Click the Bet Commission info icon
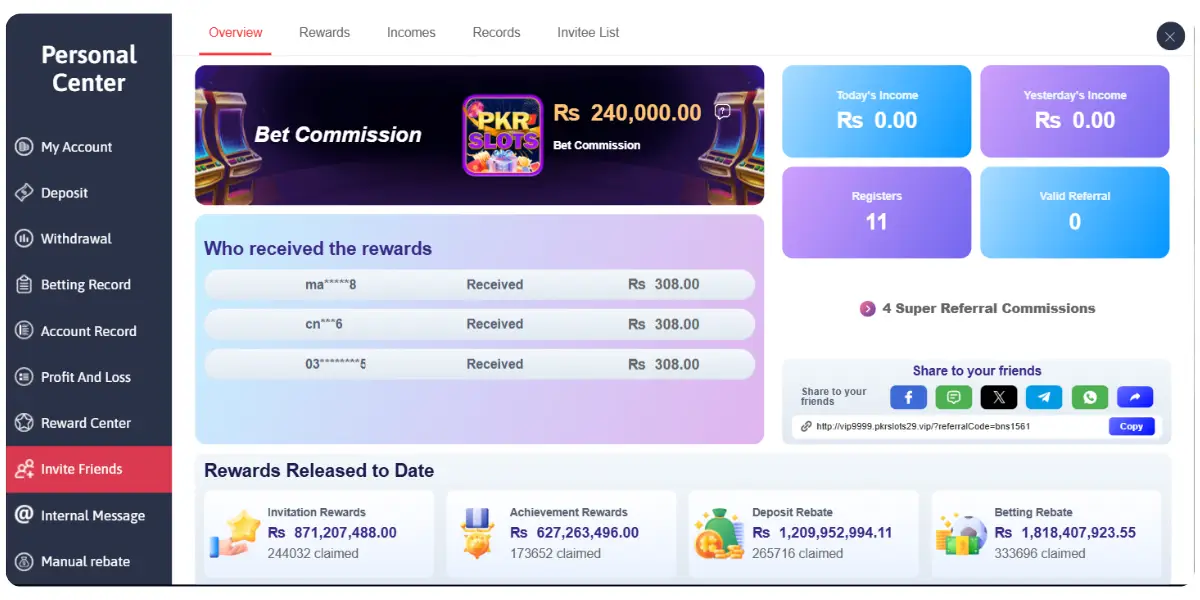 (x=723, y=112)
